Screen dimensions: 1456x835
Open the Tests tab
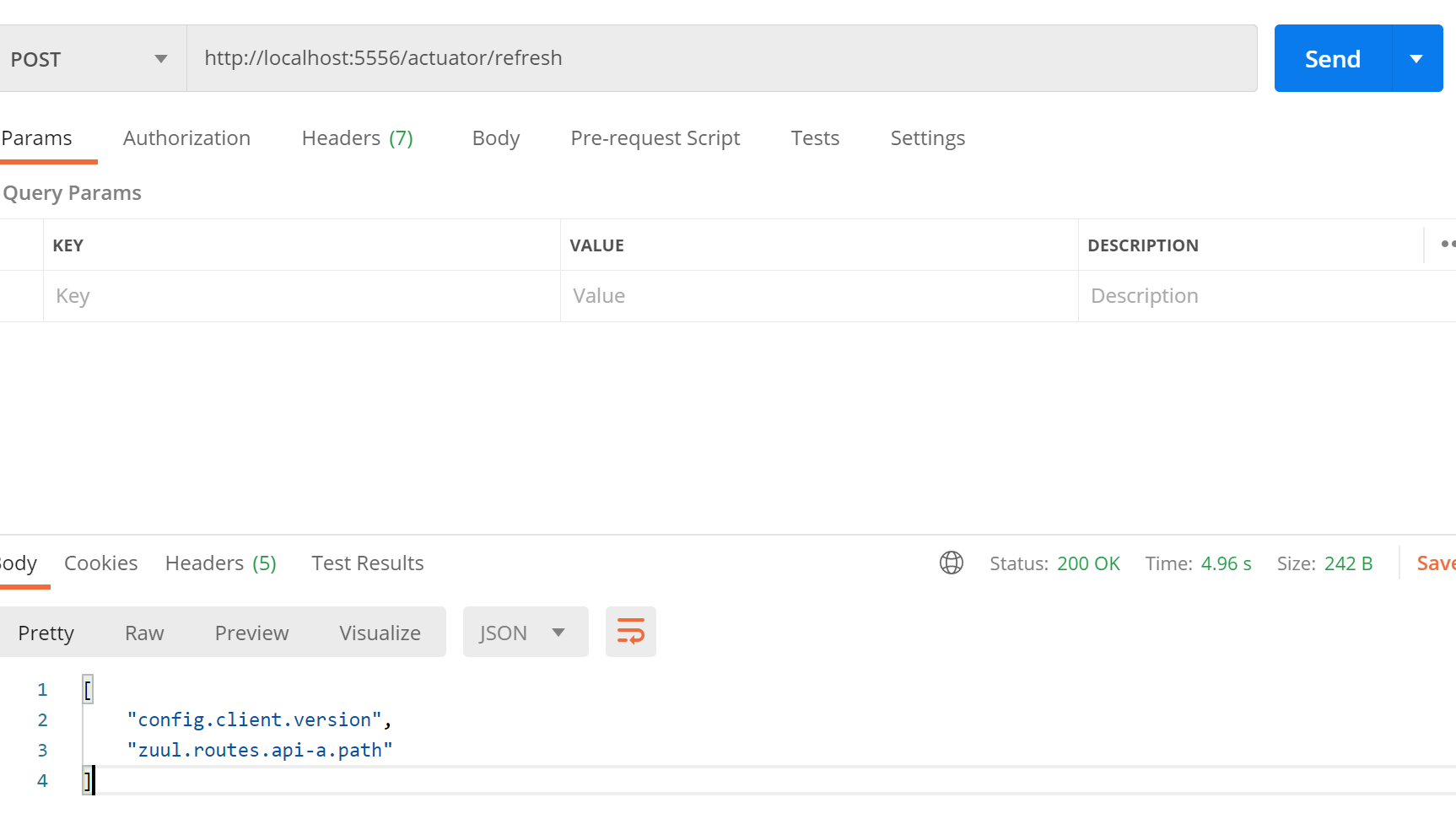point(815,138)
